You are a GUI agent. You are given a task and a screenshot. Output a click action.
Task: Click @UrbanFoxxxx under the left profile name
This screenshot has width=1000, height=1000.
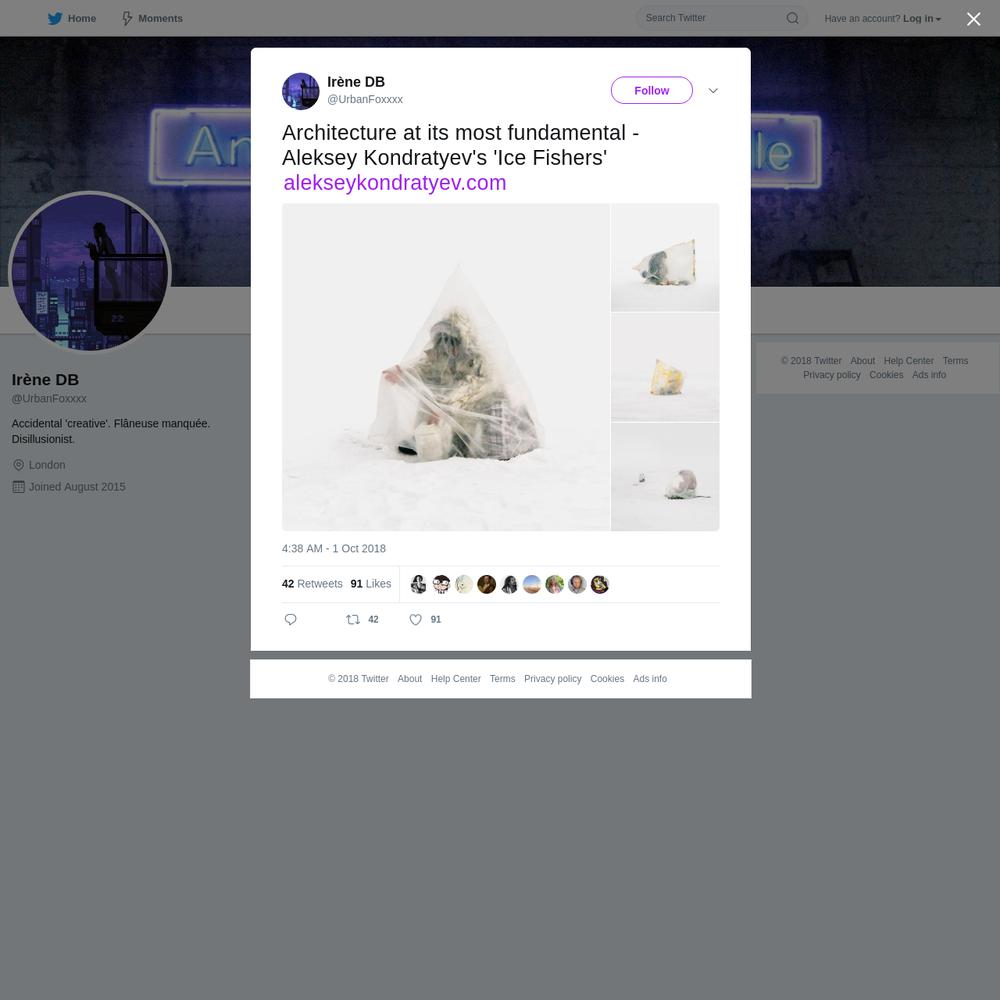tap(49, 399)
